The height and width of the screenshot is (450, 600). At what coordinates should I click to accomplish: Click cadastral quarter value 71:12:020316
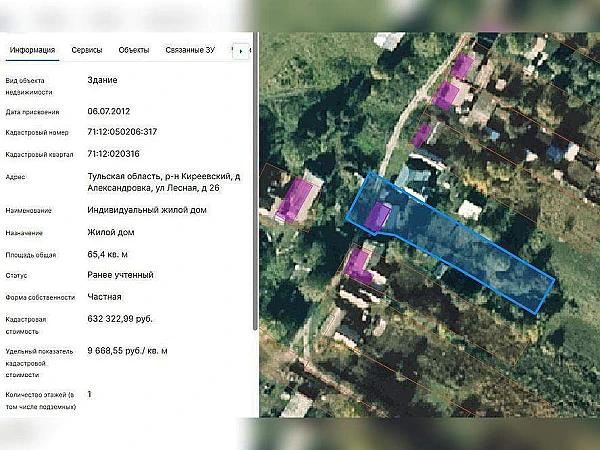point(113,154)
